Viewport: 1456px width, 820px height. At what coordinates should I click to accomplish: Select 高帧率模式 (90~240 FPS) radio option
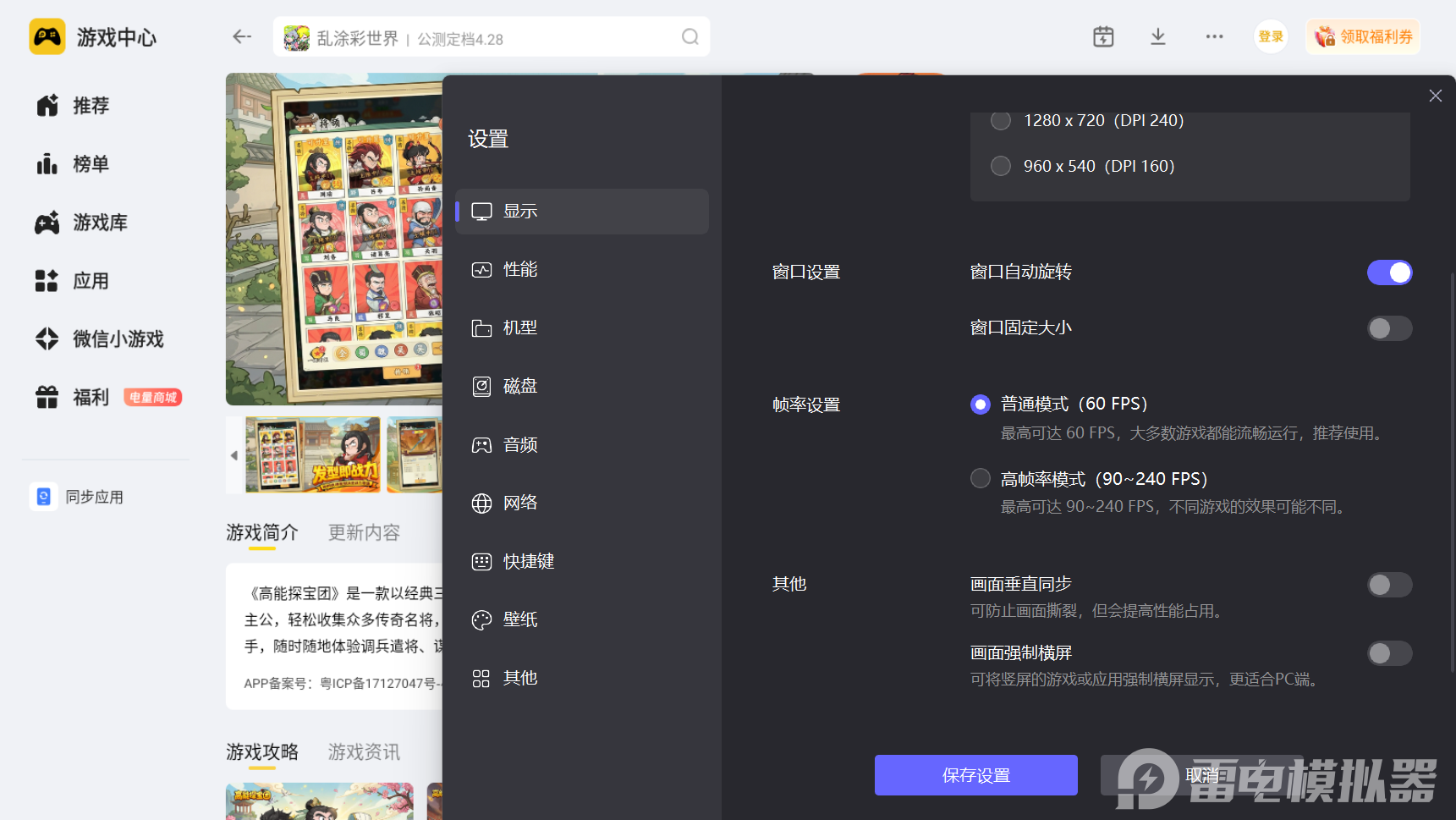(x=981, y=479)
